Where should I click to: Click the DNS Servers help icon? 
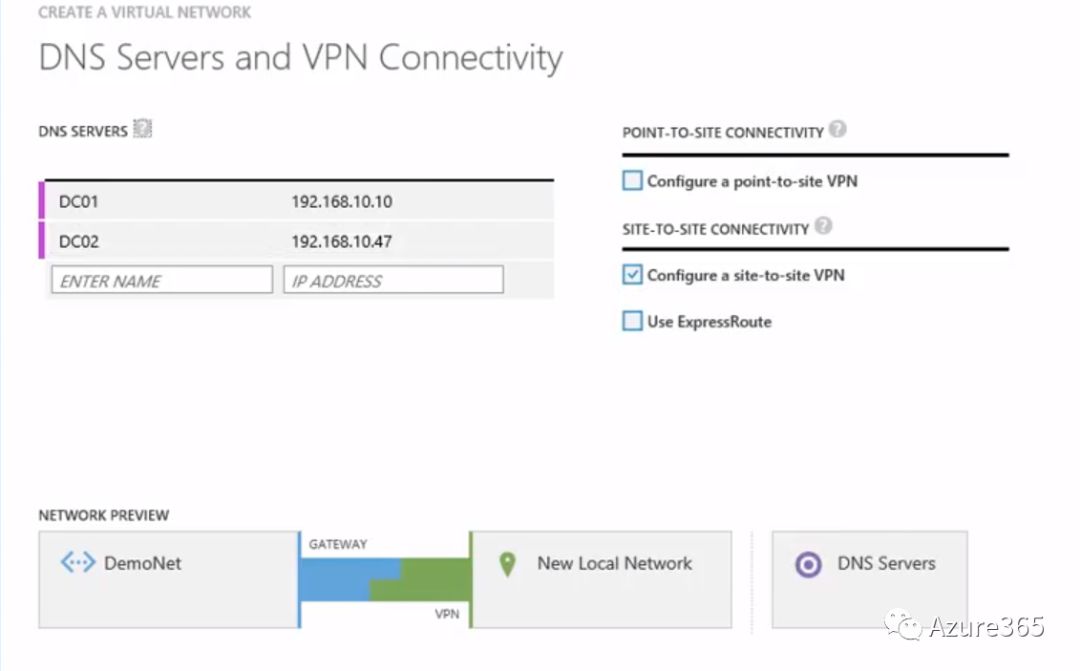tap(143, 129)
